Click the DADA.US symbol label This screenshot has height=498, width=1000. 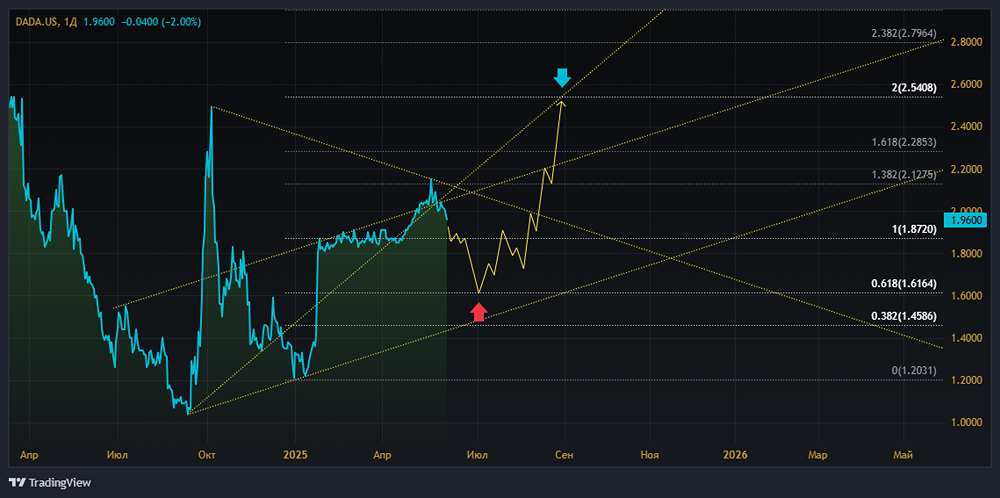(x=37, y=22)
